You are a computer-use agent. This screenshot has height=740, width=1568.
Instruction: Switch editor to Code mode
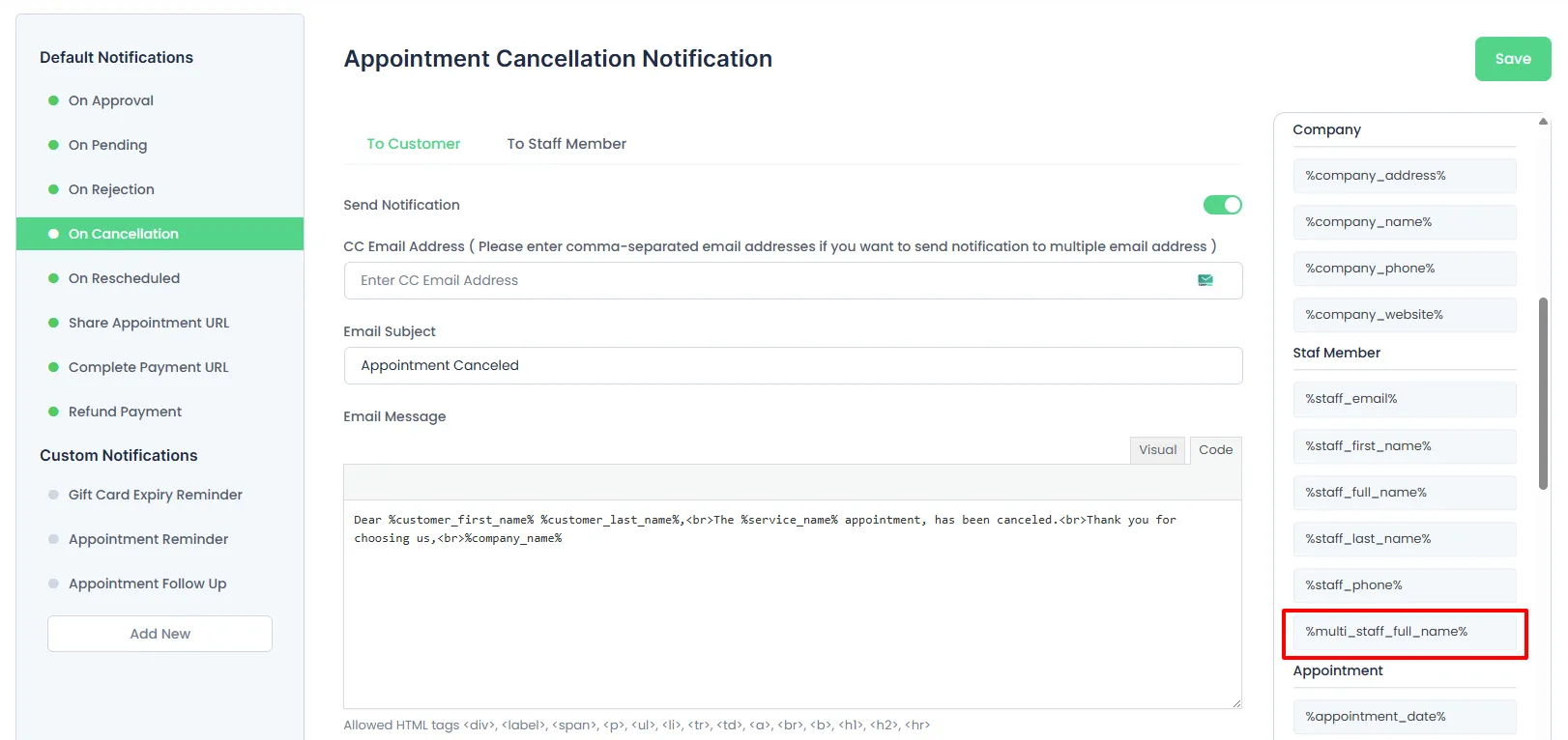click(1215, 450)
